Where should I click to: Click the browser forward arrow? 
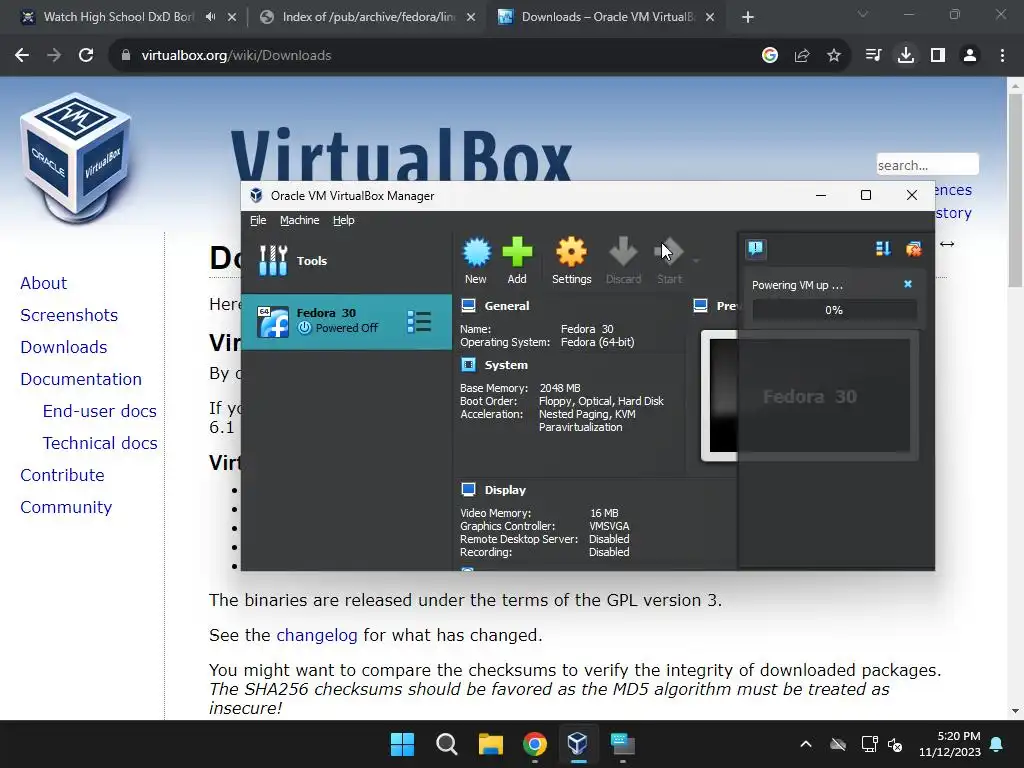click(54, 56)
